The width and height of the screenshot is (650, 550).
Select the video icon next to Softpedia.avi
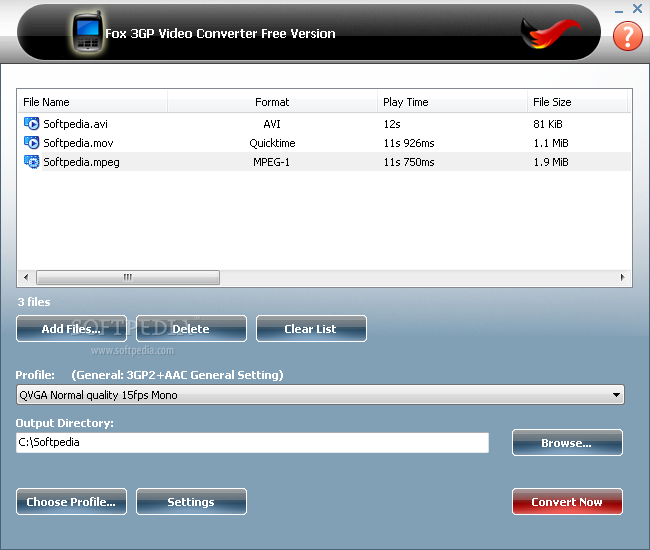coord(32,124)
